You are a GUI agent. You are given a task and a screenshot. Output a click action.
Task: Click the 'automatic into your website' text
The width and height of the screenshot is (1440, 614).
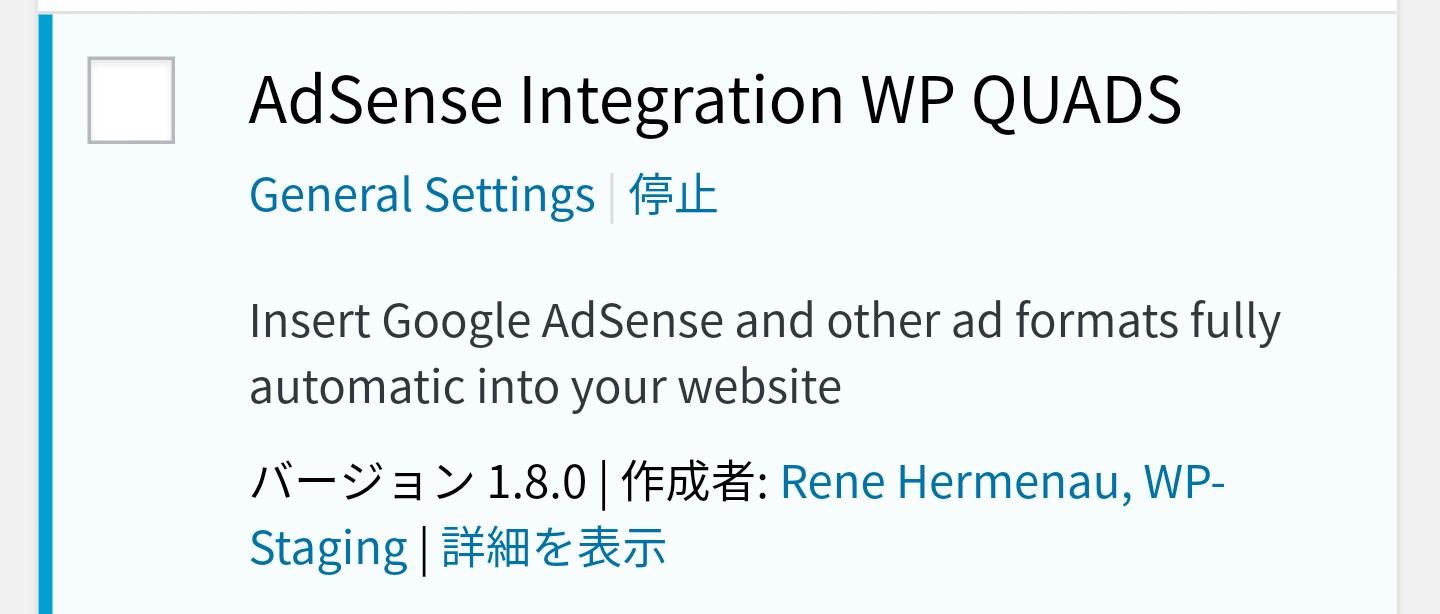(x=545, y=387)
